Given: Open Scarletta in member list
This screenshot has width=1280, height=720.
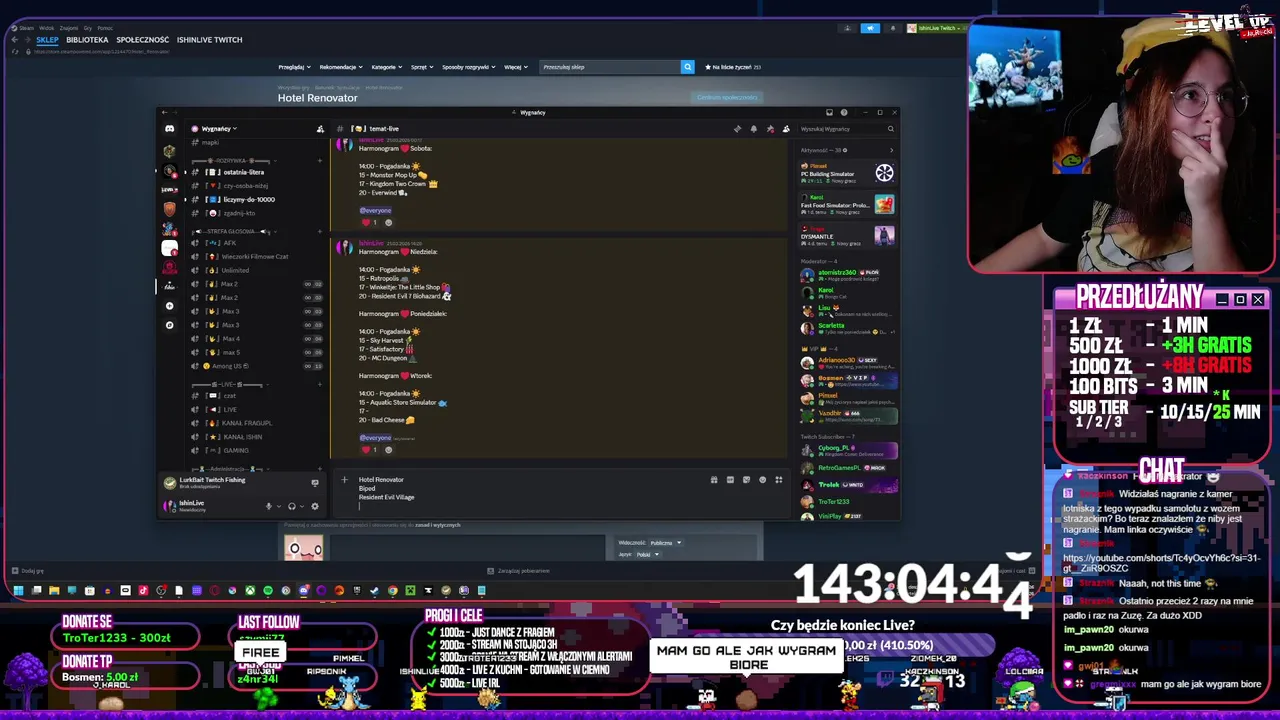Looking at the screenshot, I should [846, 328].
